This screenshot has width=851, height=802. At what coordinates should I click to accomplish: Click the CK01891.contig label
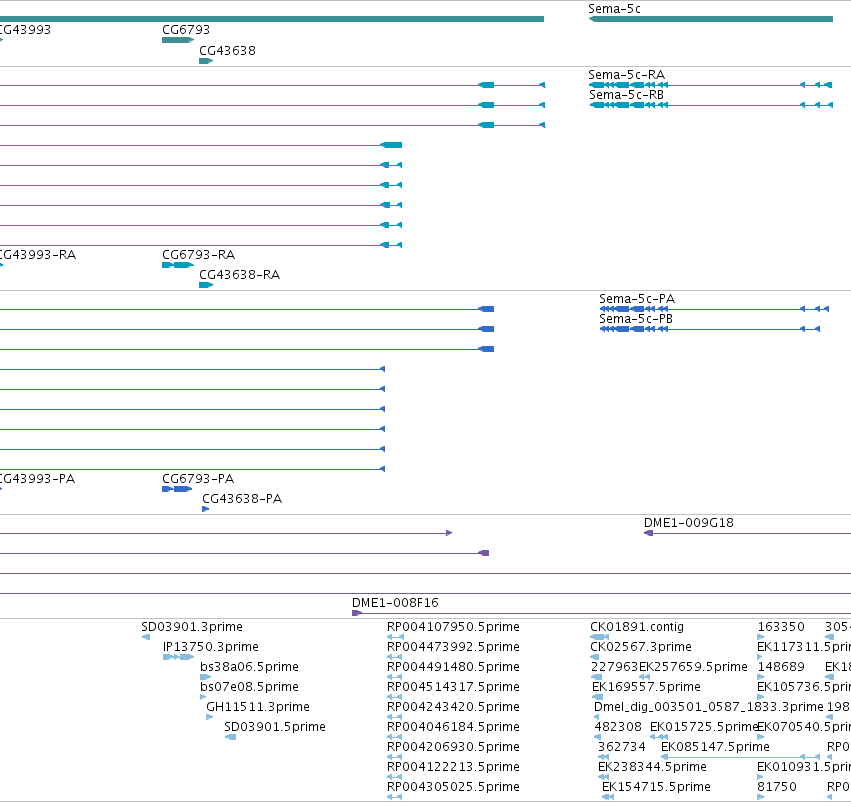pos(637,627)
